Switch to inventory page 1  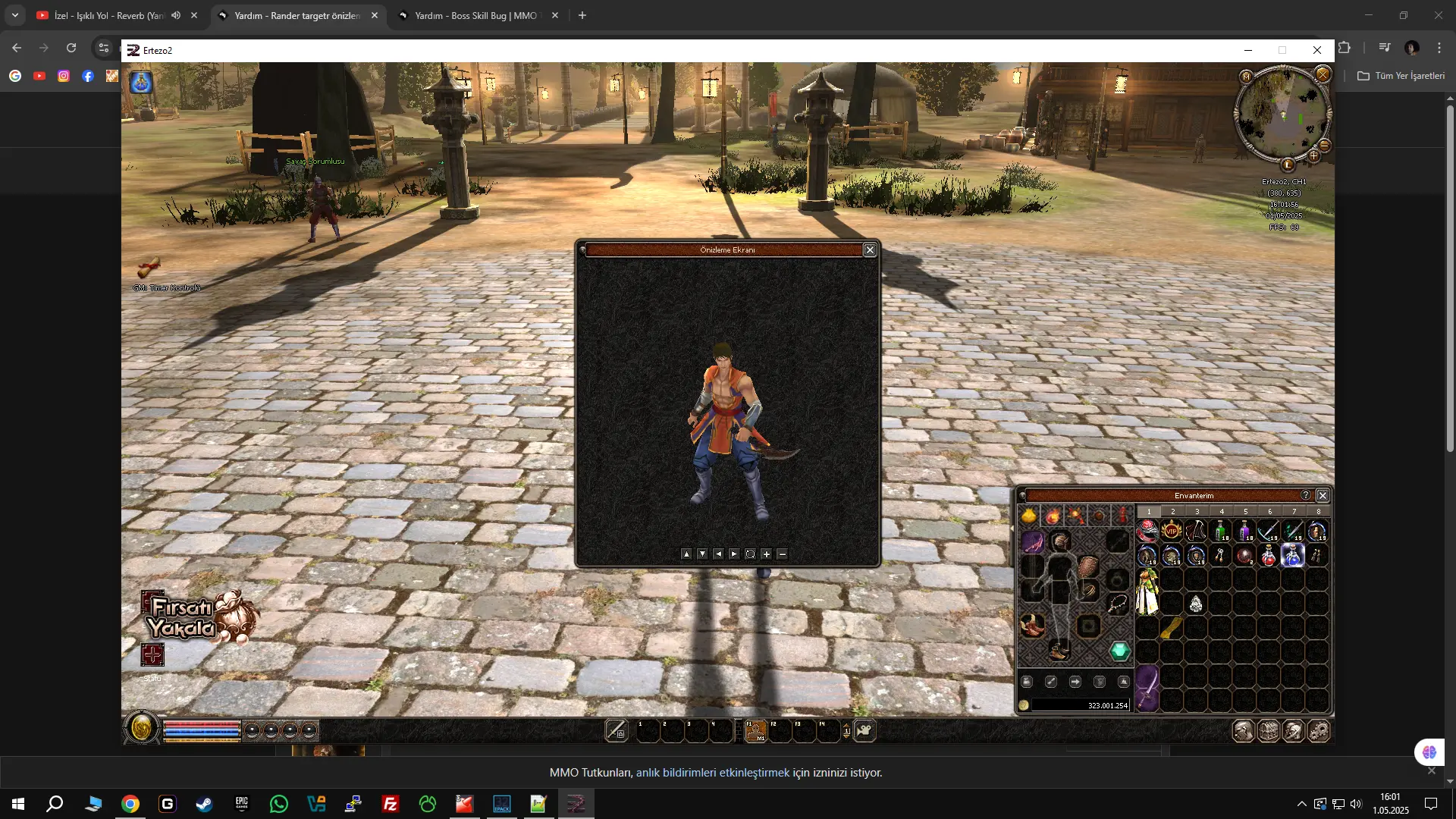(x=1149, y=511)
